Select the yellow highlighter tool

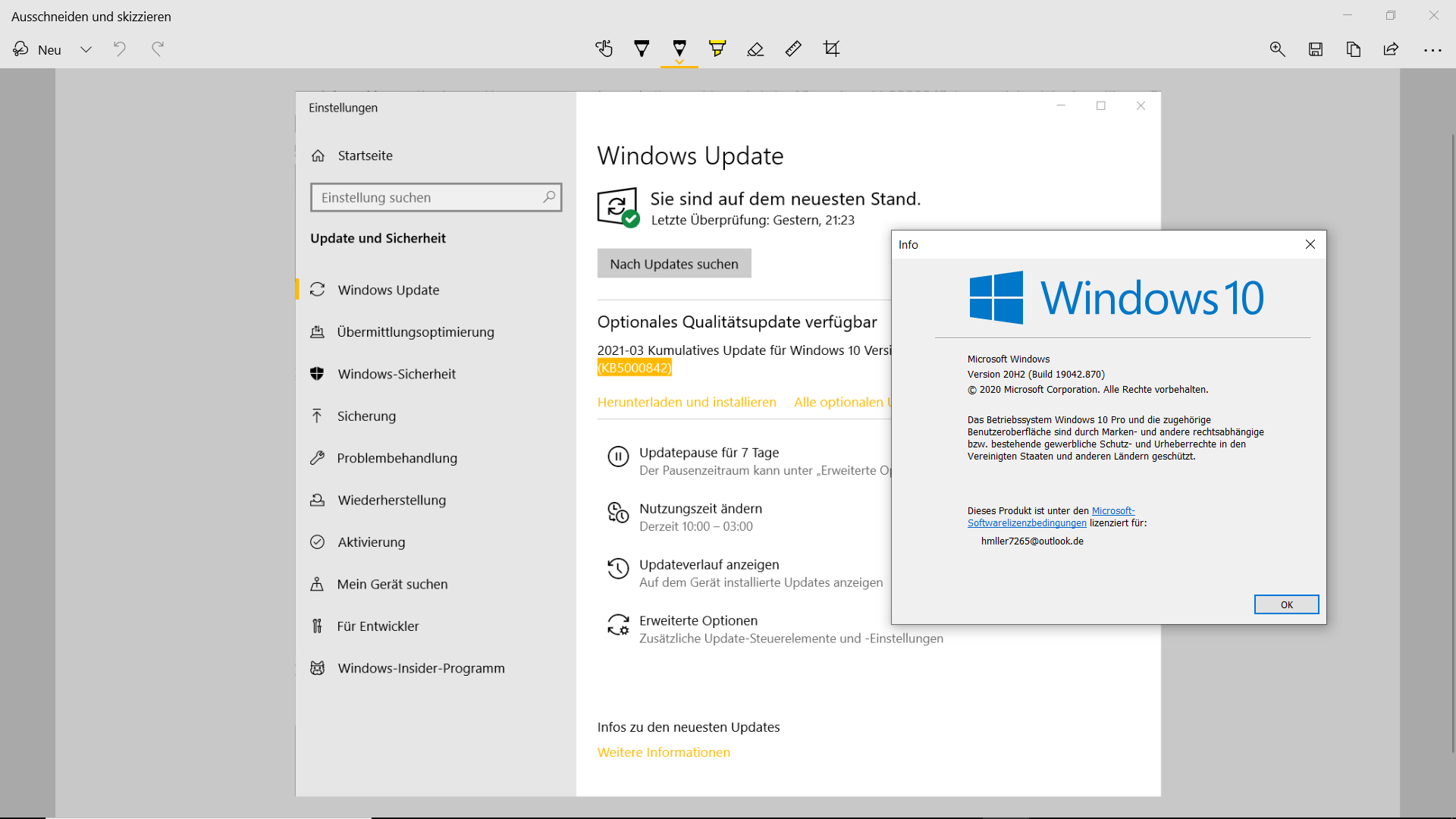(x=717, y=49)
